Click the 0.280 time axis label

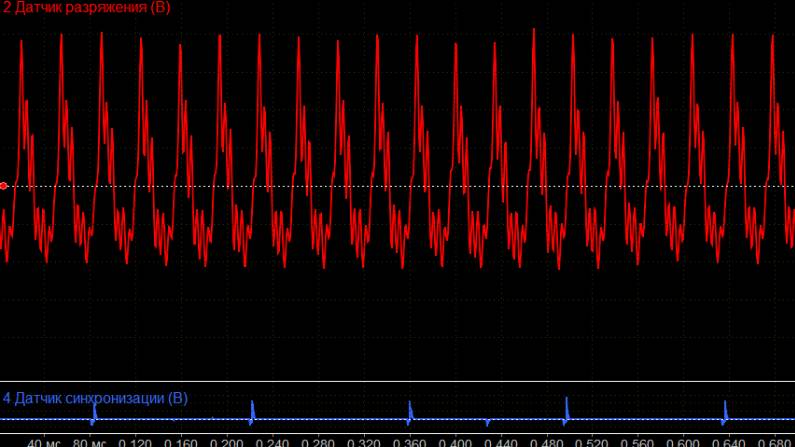pos(317,442)
